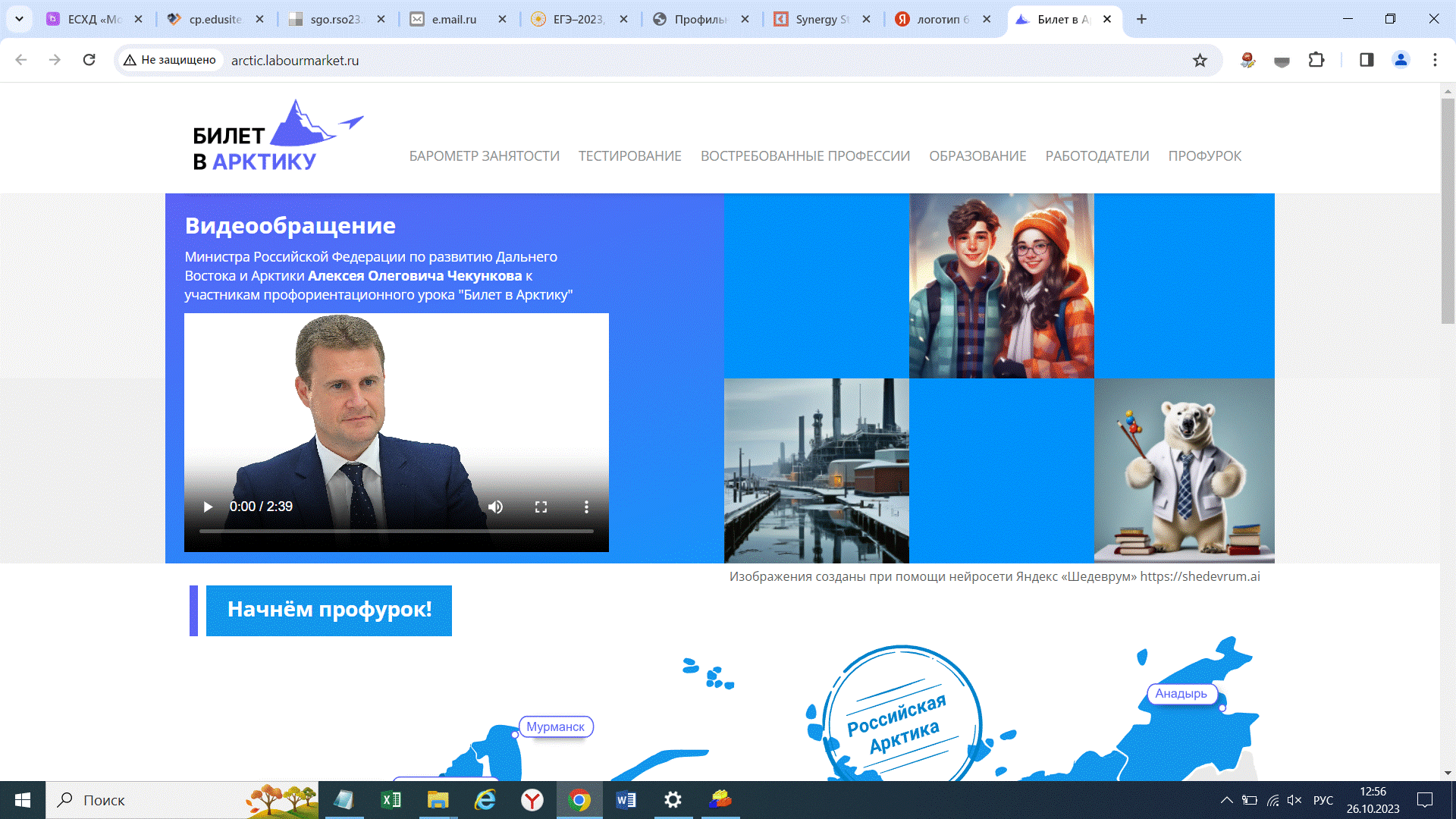Screen dimensions: 1456x819
Task: Click the Российская Арктика stamp
Action: pyautogui.click(x=901, y=714)
